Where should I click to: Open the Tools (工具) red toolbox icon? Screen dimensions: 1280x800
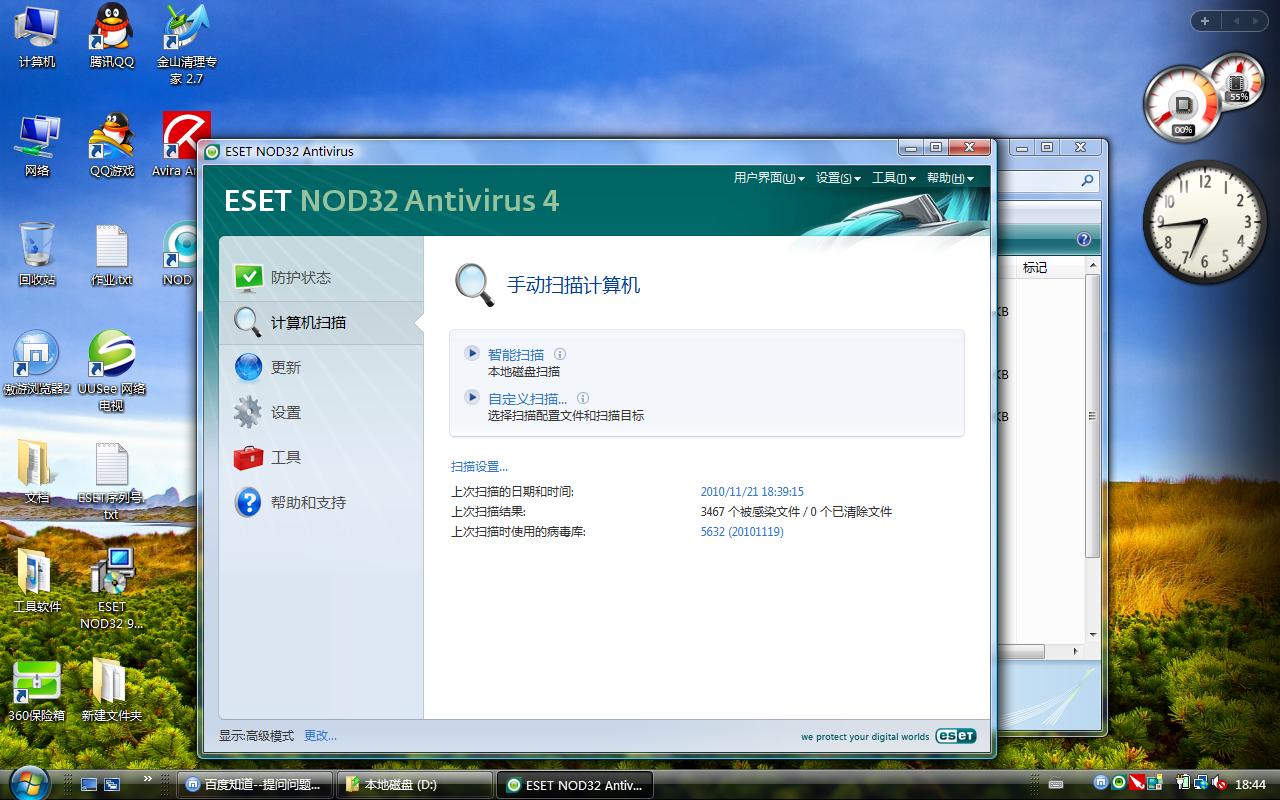[248, 457]
